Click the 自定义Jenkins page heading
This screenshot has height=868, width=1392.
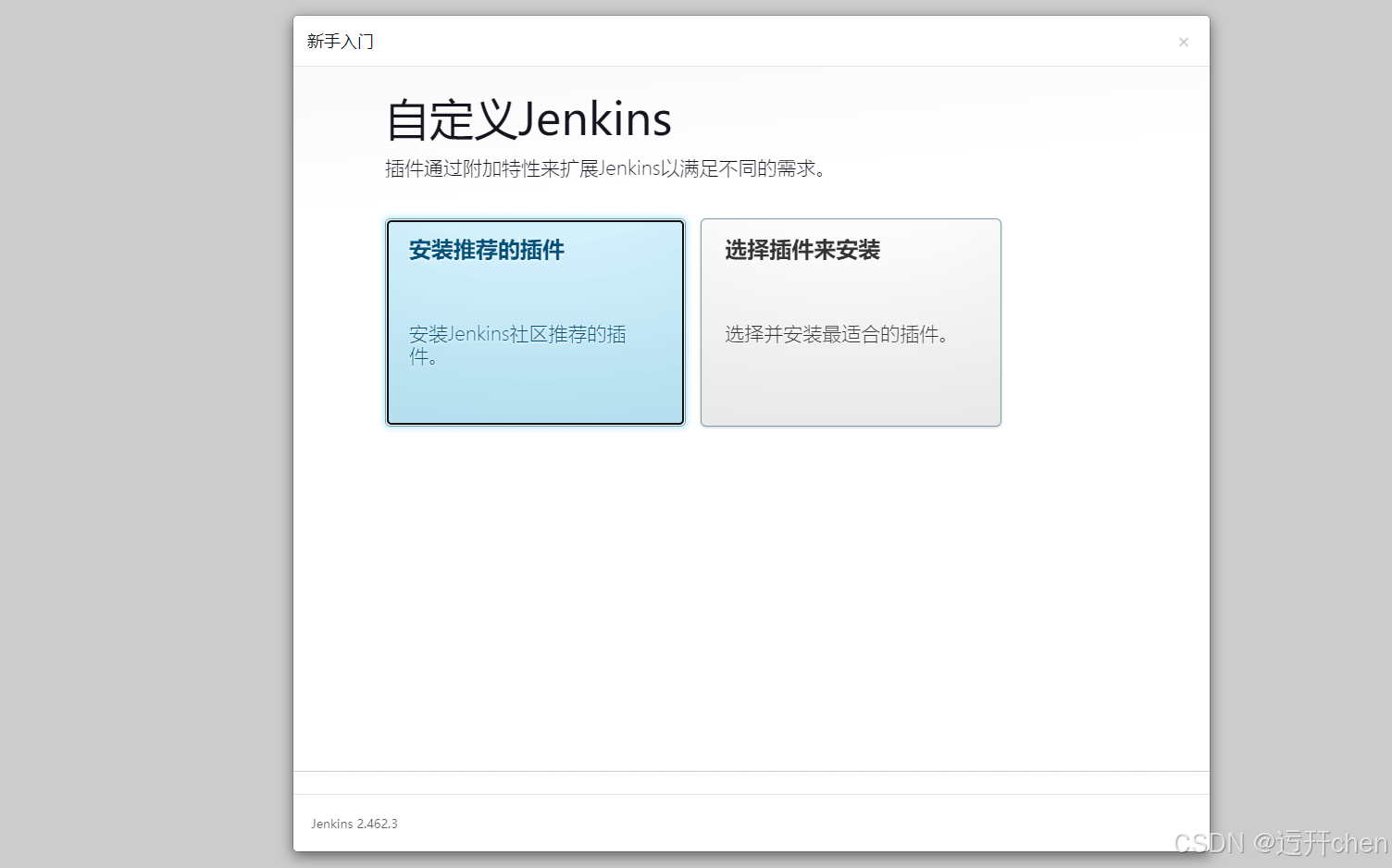coord(528,118)
